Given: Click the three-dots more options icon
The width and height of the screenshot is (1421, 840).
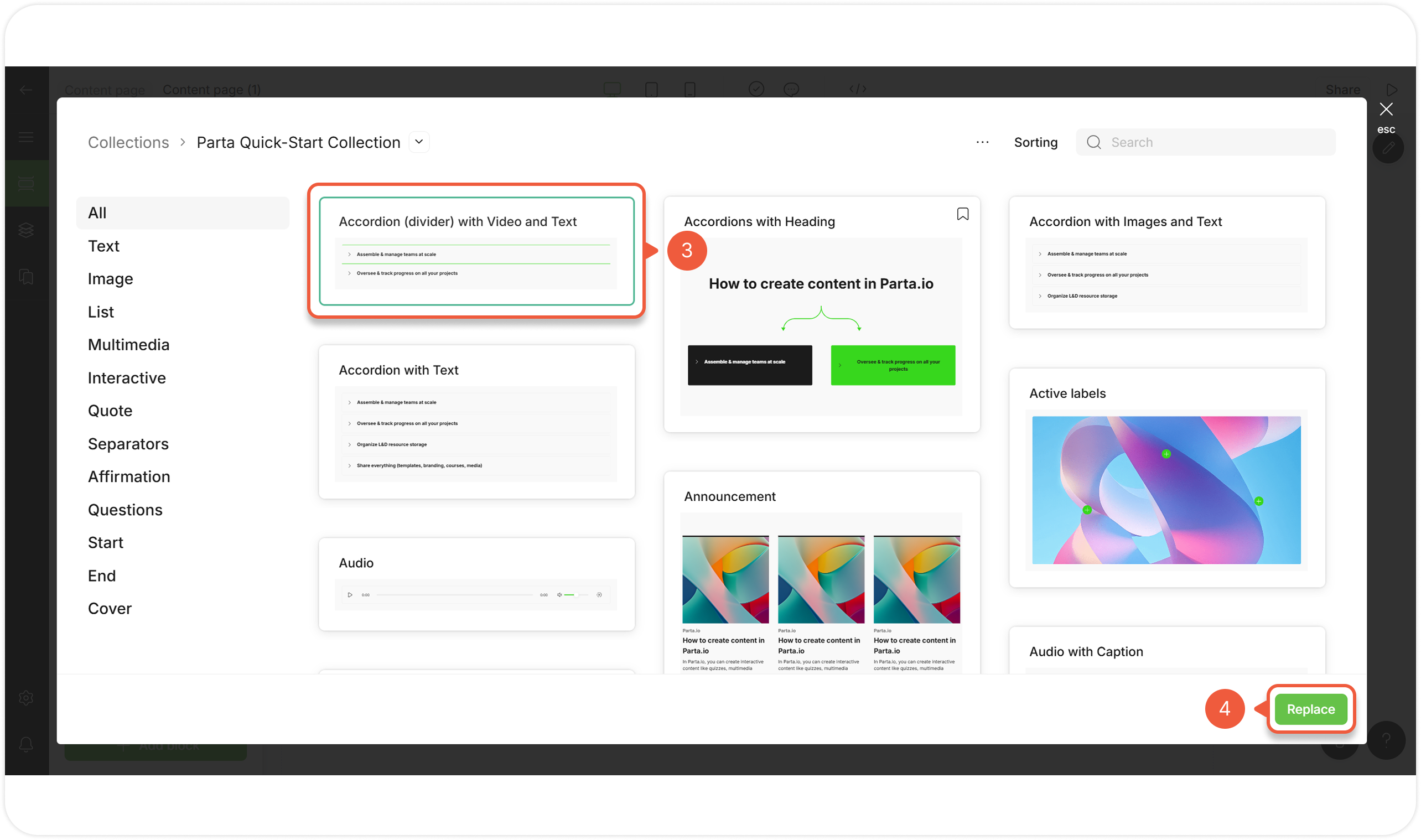Looking at the screenshot, I should coord(982,142).
